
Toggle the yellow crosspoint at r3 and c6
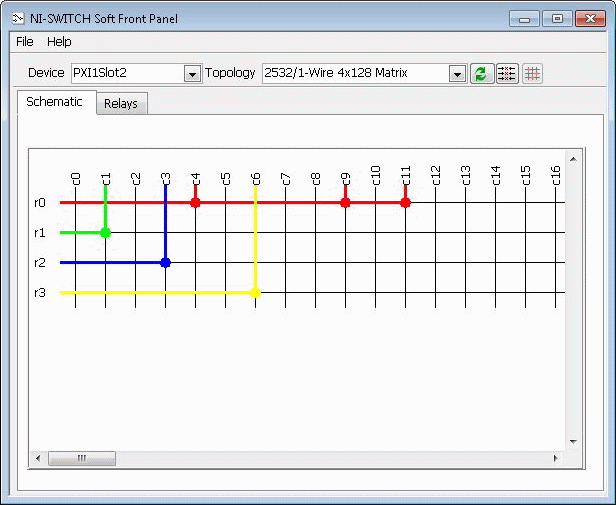pyautogui.click(x=255, y=292)
